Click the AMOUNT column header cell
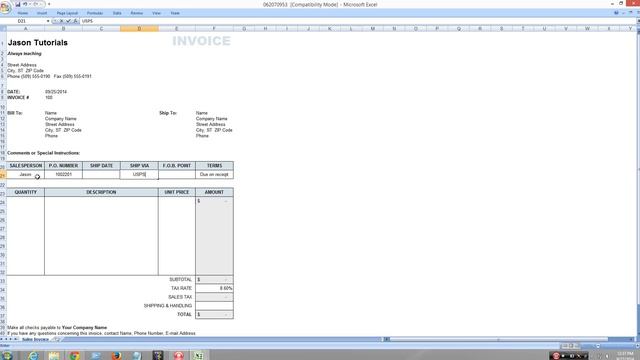This screenshot has height=360, width=640. tap(214, 192)
